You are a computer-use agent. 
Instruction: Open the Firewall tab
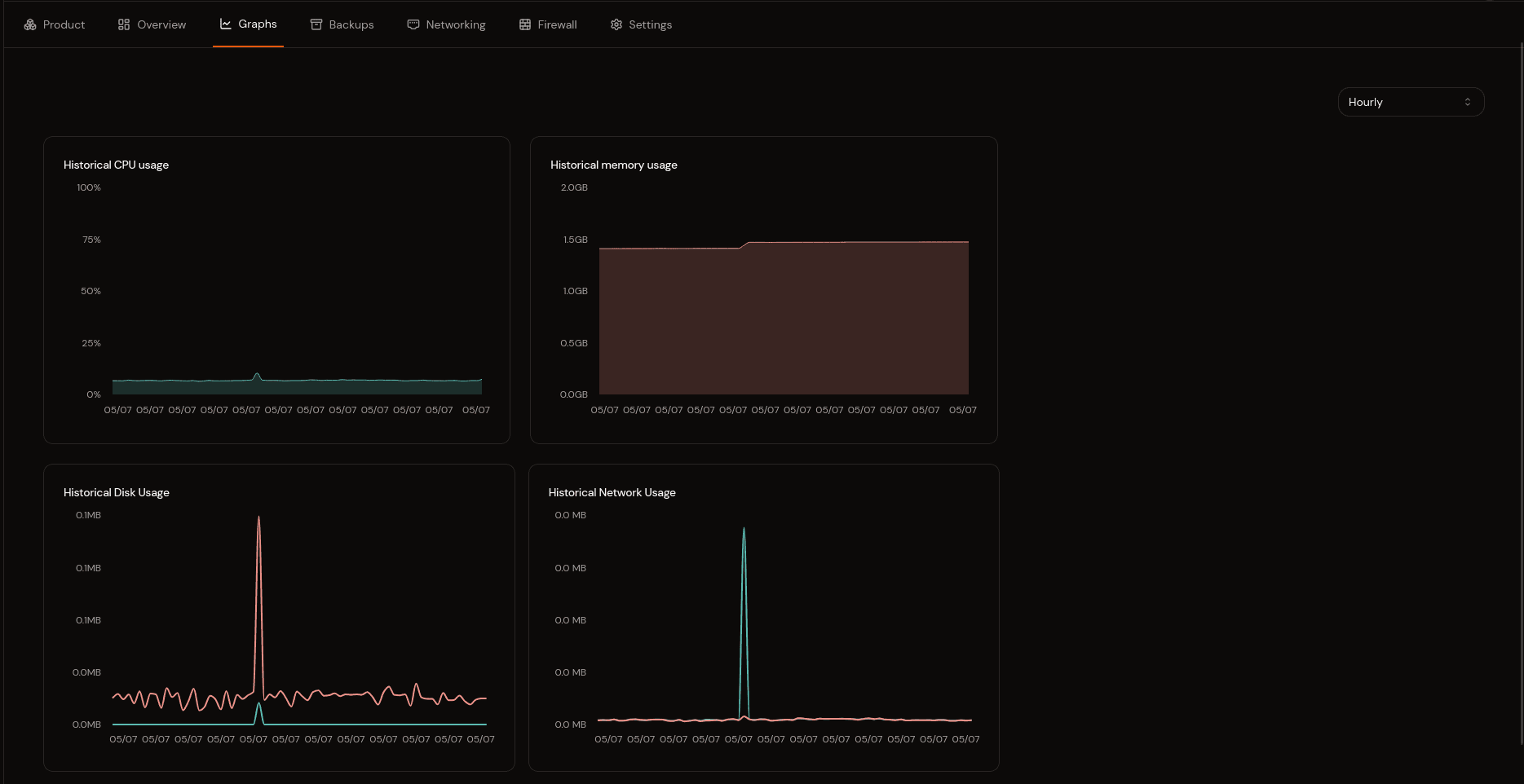click(x=548, y=24)
